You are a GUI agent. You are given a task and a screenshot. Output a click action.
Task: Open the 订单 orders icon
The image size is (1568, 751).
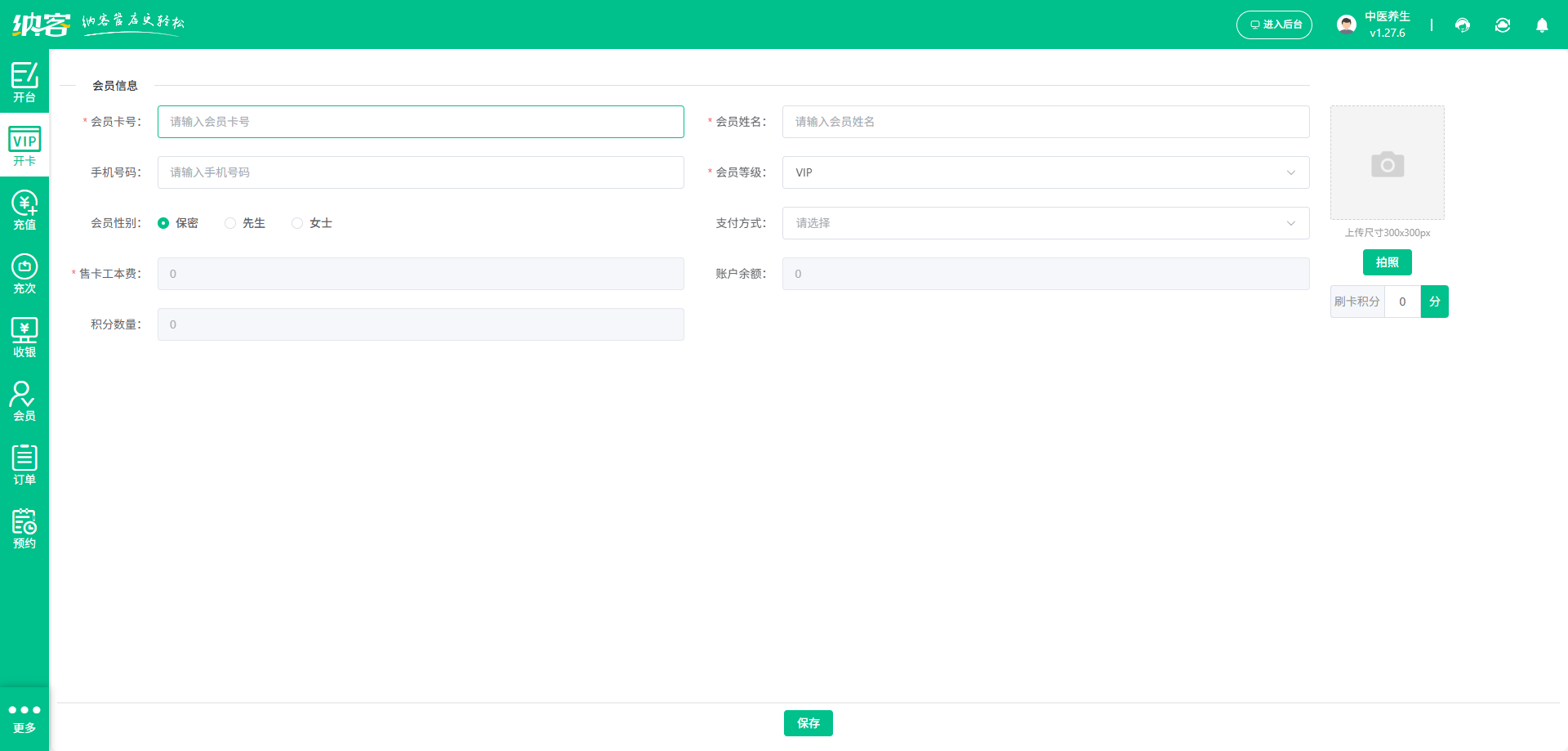coord(24,465)
